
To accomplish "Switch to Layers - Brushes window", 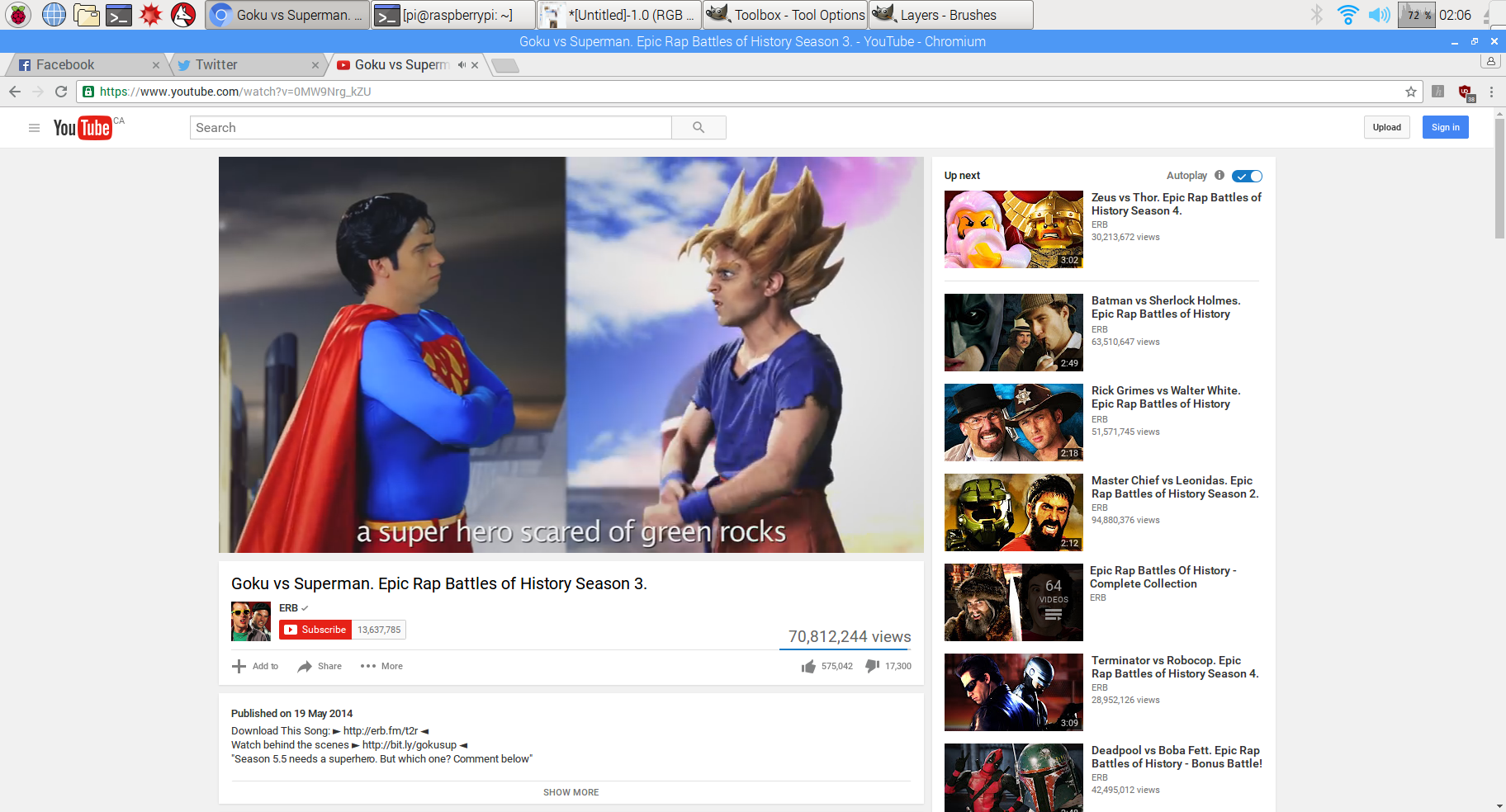I will [951, 15].
